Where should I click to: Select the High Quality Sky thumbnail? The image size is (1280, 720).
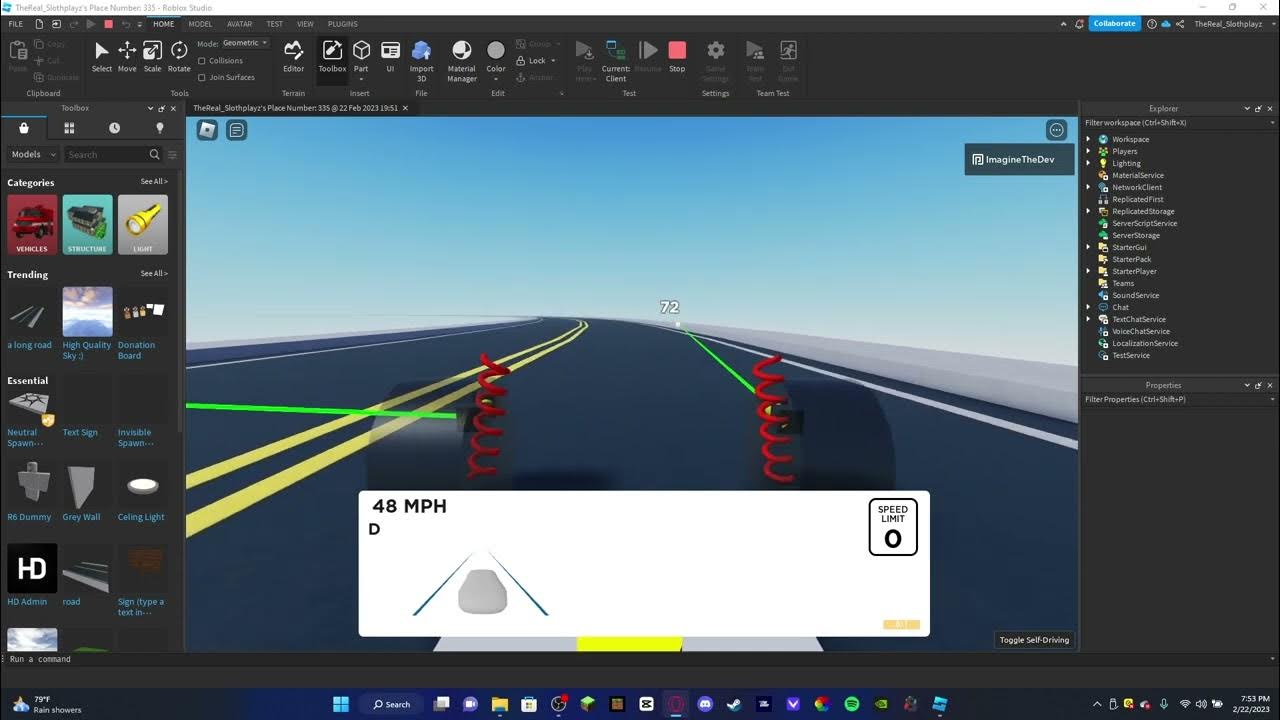coord(87,311)
